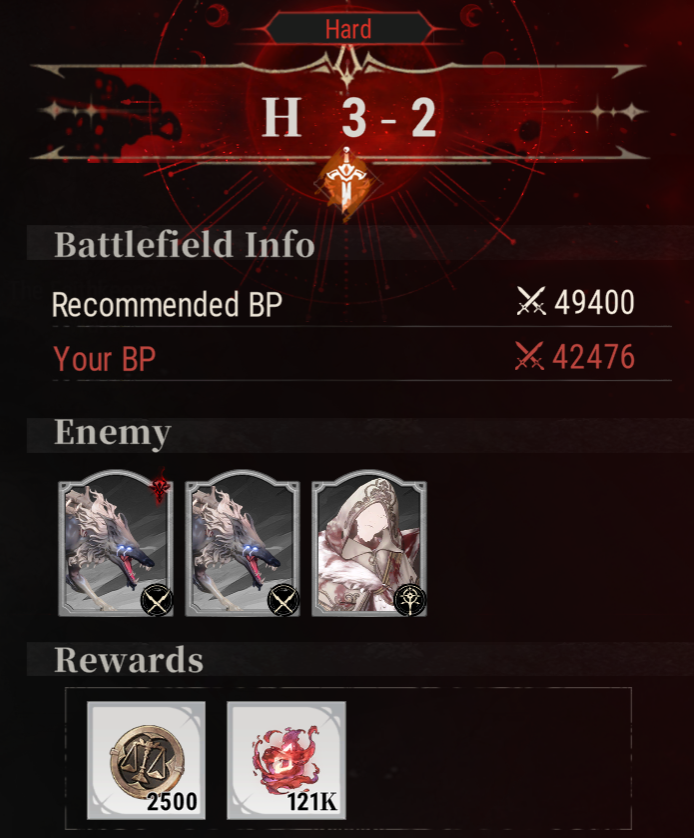Select the hooded faceless enemy card
694x838 pixels.
point(369,544)
